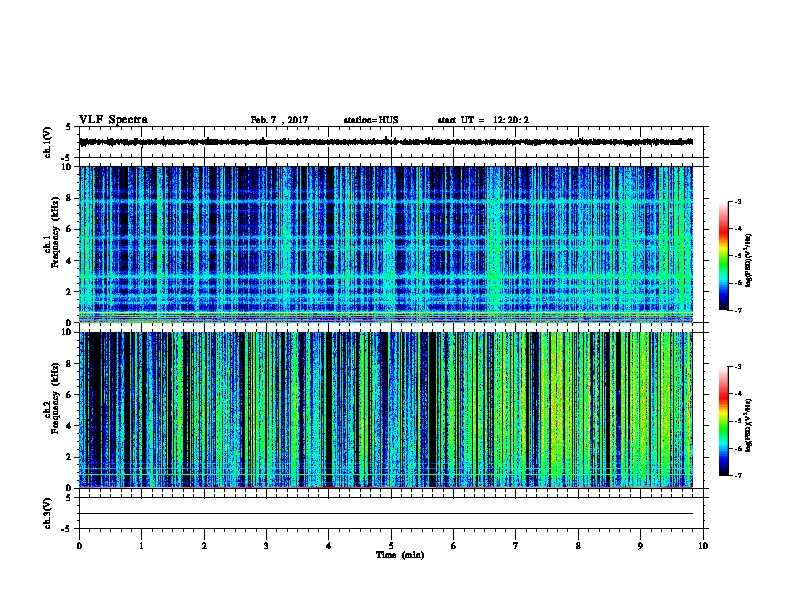Click the "10" tick on the time axis
The image size is (792, 612).
click(x=703, y=546)
